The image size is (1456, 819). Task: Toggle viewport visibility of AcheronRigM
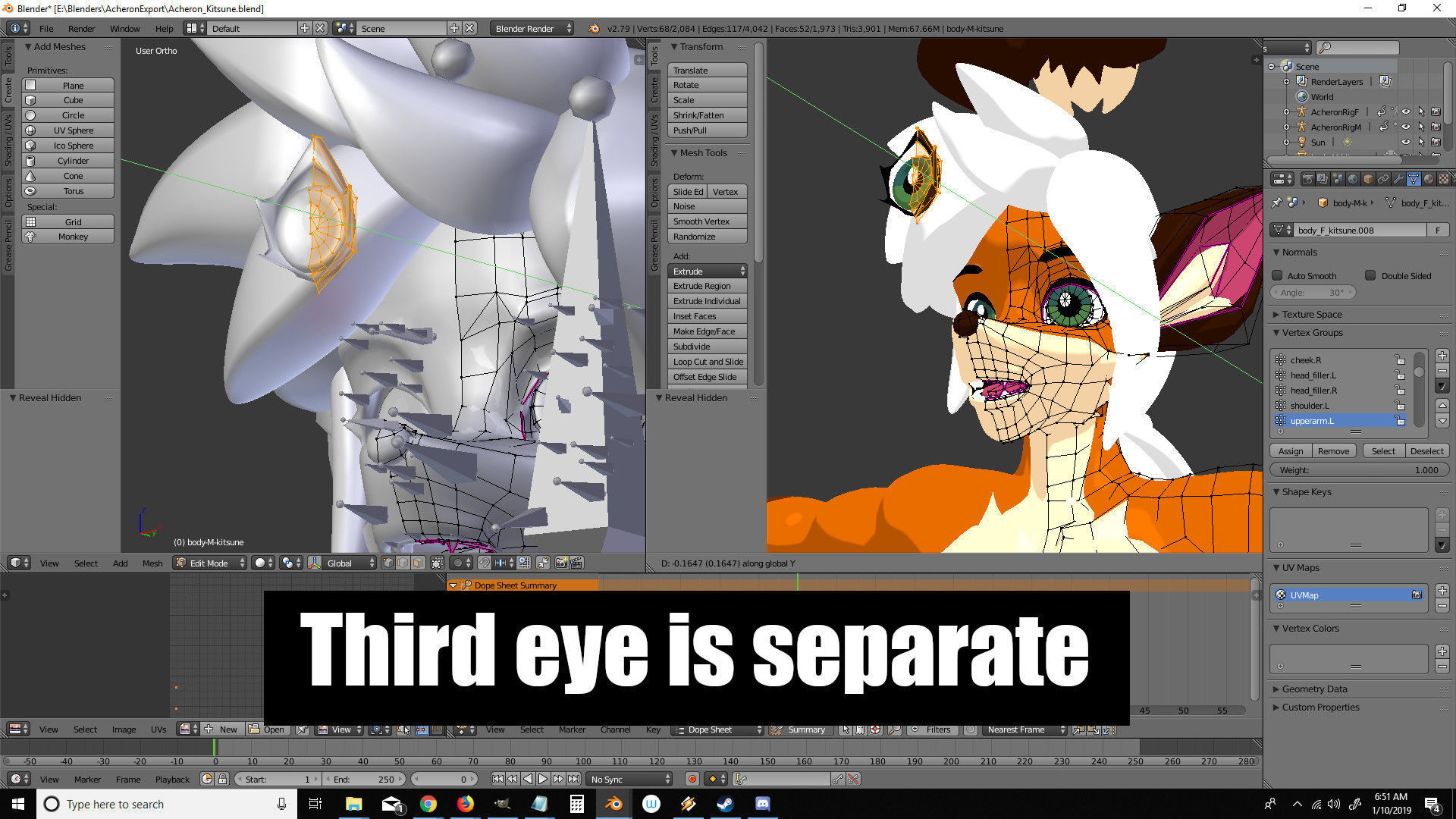pos(1405,127)
